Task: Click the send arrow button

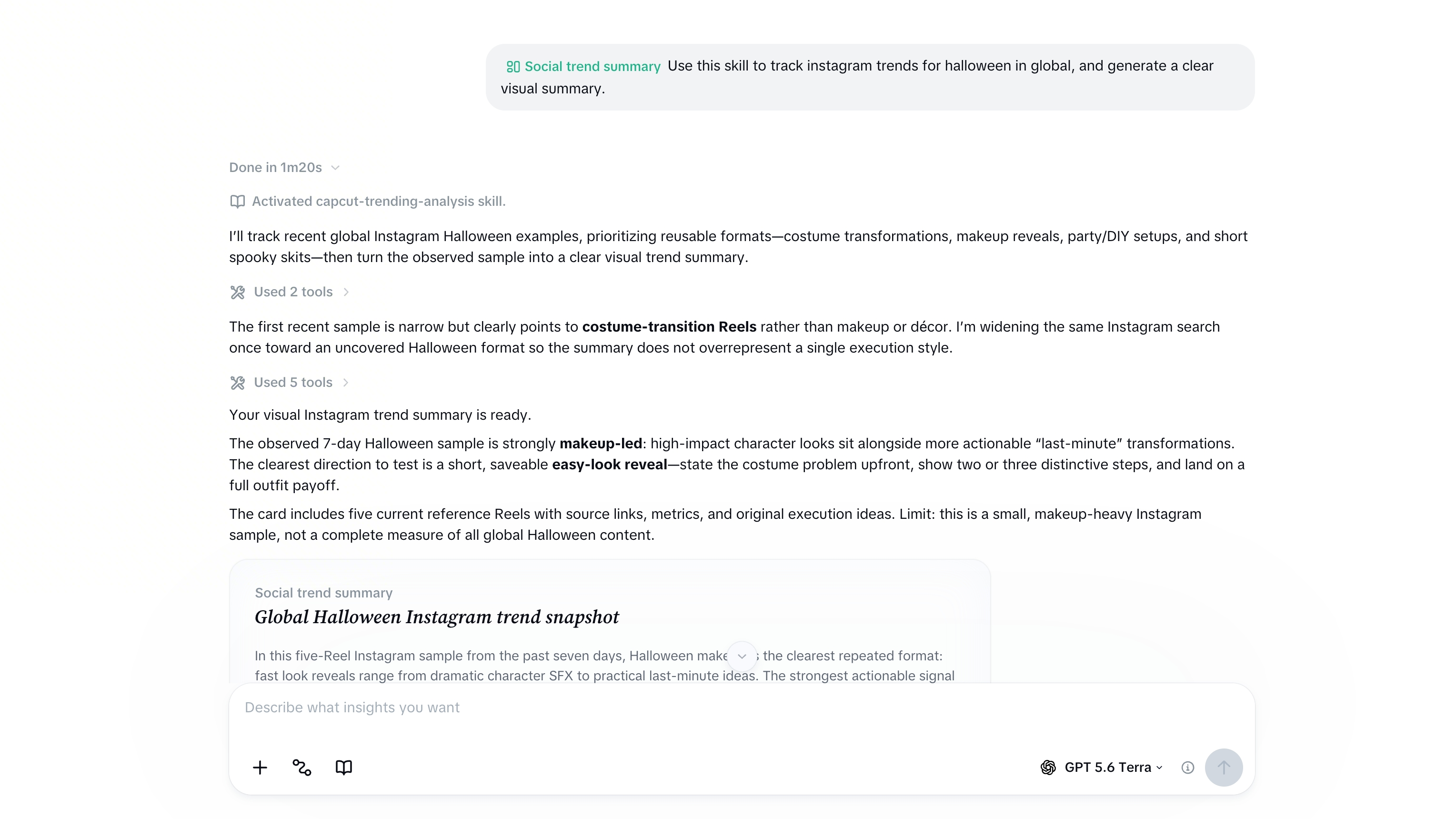Action: [1224, 767]
